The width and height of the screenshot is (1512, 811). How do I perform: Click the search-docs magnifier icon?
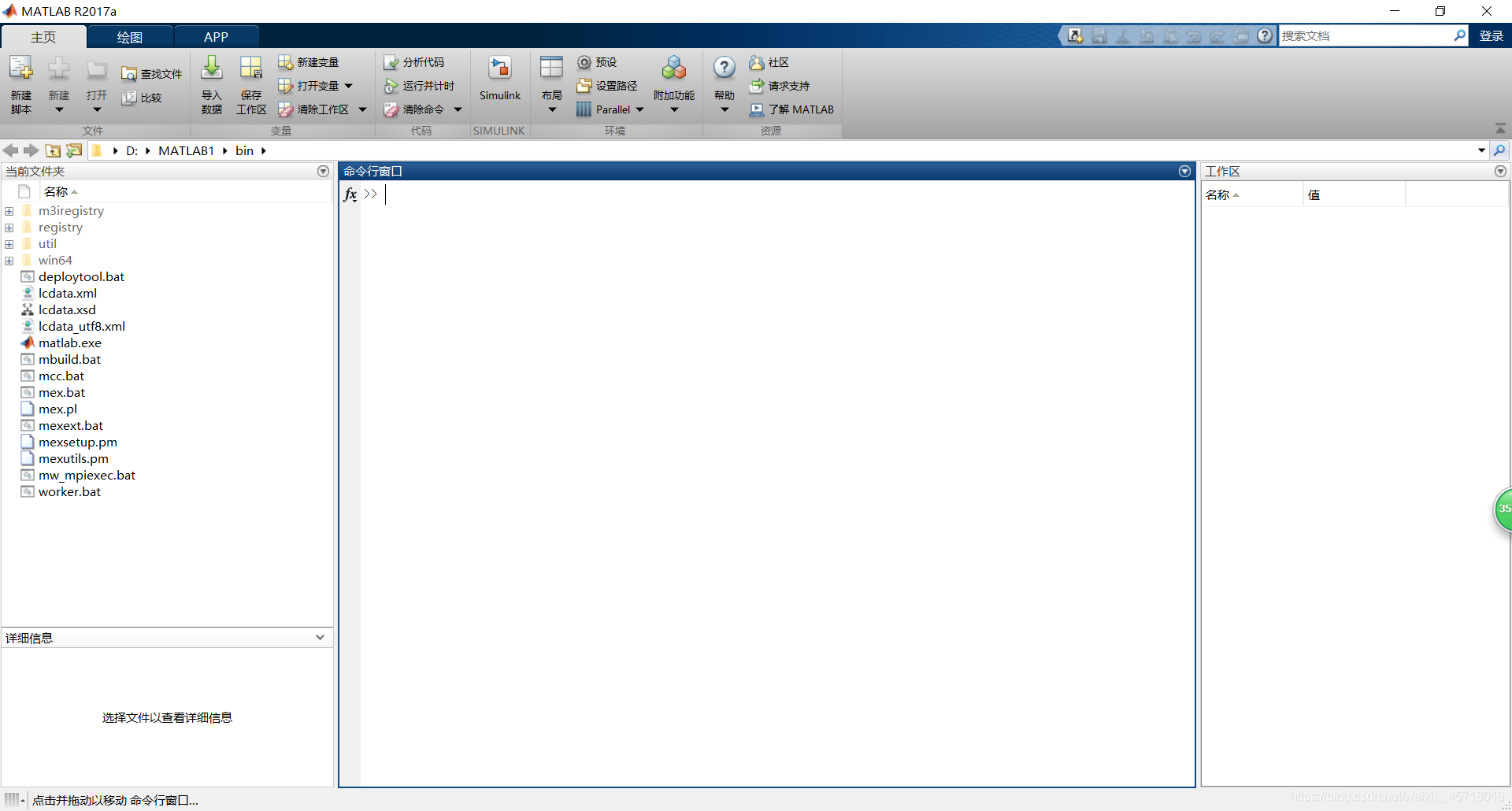(x=1459, y=35)
